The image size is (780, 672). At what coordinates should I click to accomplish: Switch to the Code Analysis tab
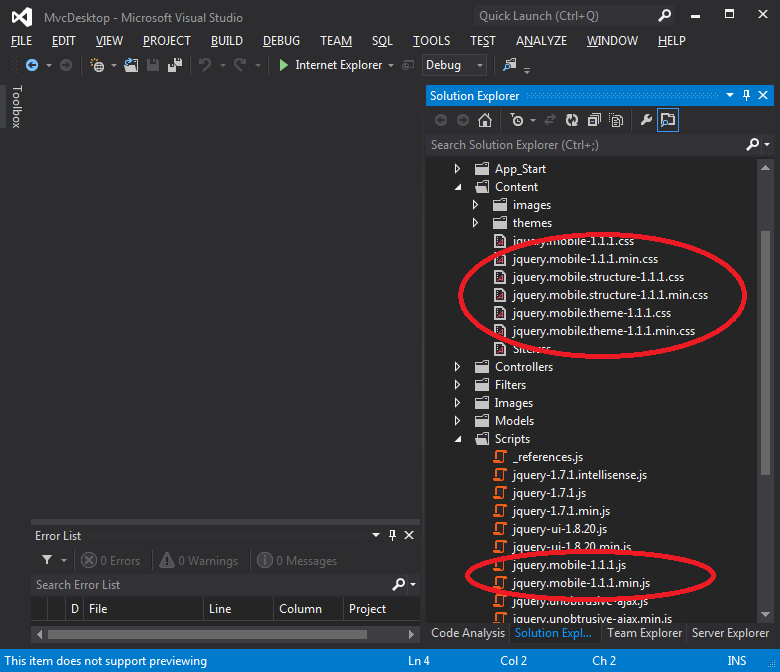click(x=468, y=633)
